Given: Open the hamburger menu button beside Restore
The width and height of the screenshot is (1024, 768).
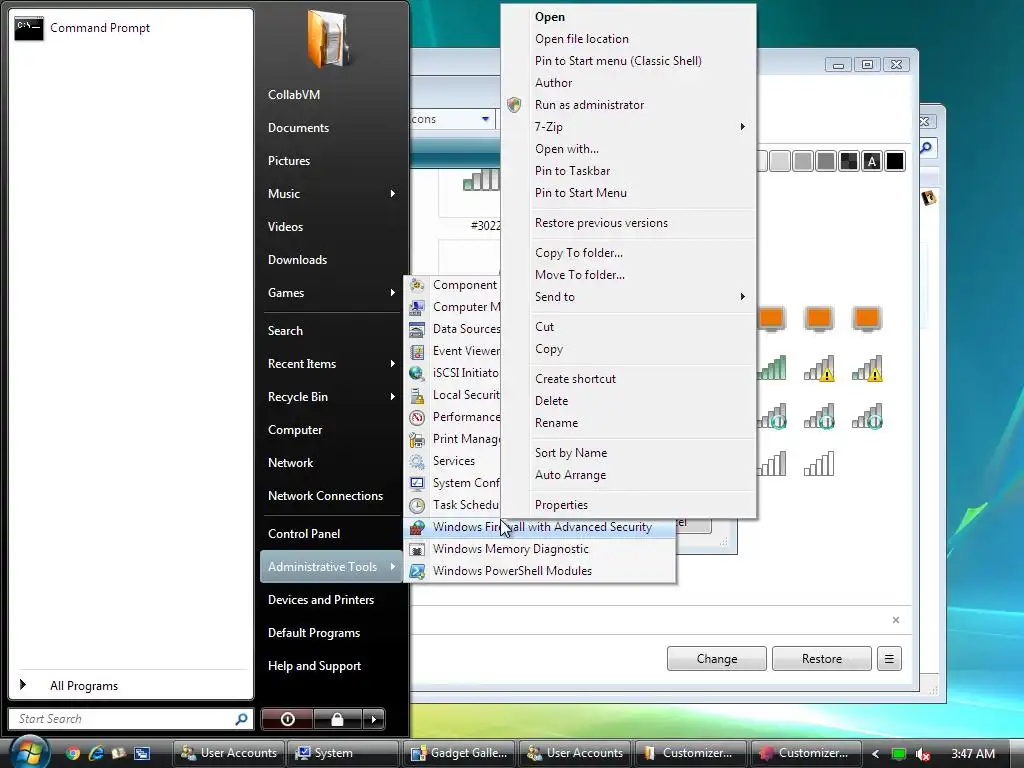Looking at the screenshot, I should [x=889, y=659].
